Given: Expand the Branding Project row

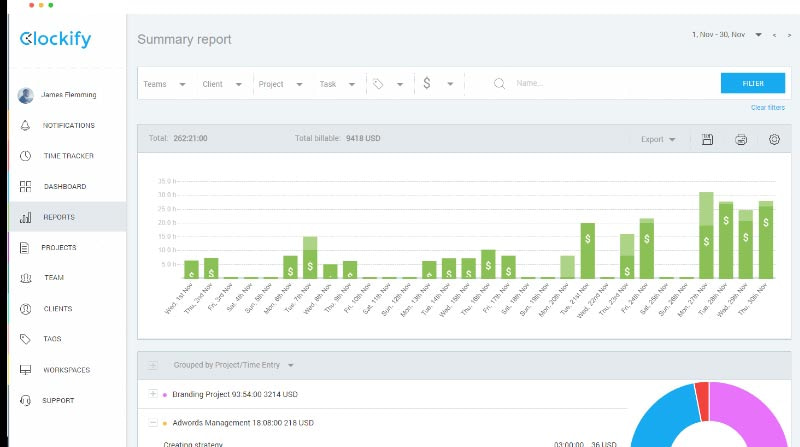Looking at the screenshot, I should pyautogui.click(x=153, y=393).
